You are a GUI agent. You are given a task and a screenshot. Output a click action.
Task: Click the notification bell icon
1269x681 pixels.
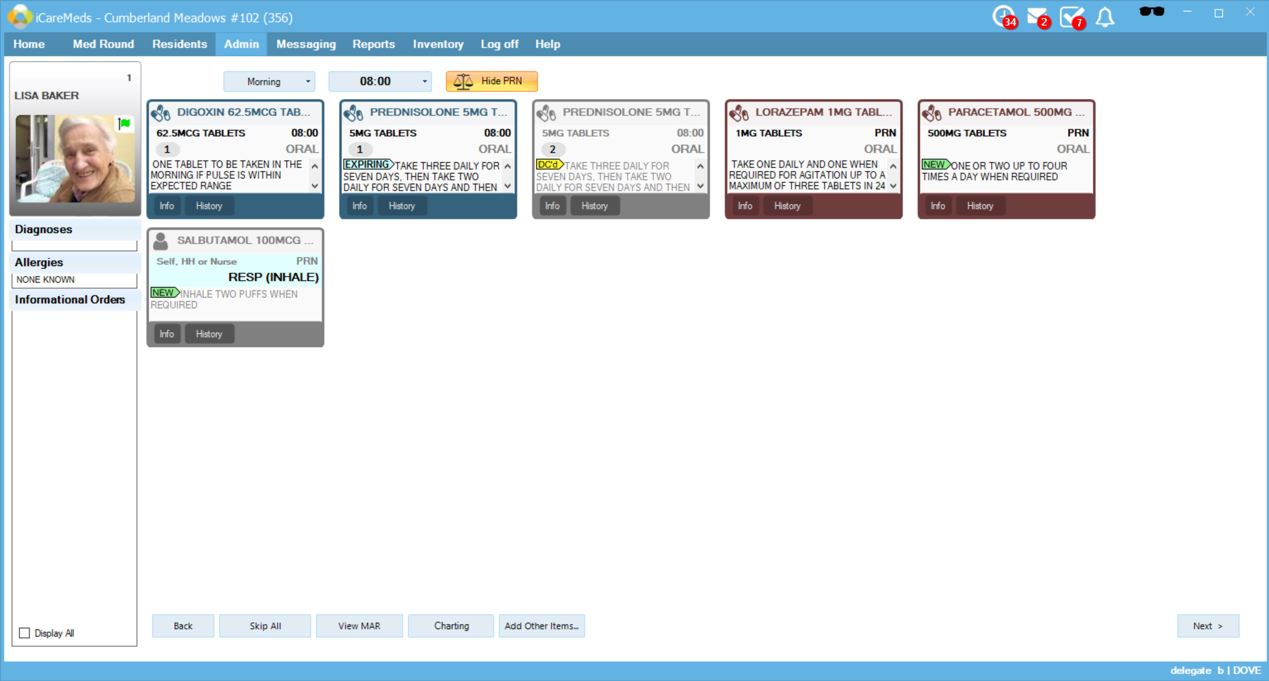tap(1105, 17)
